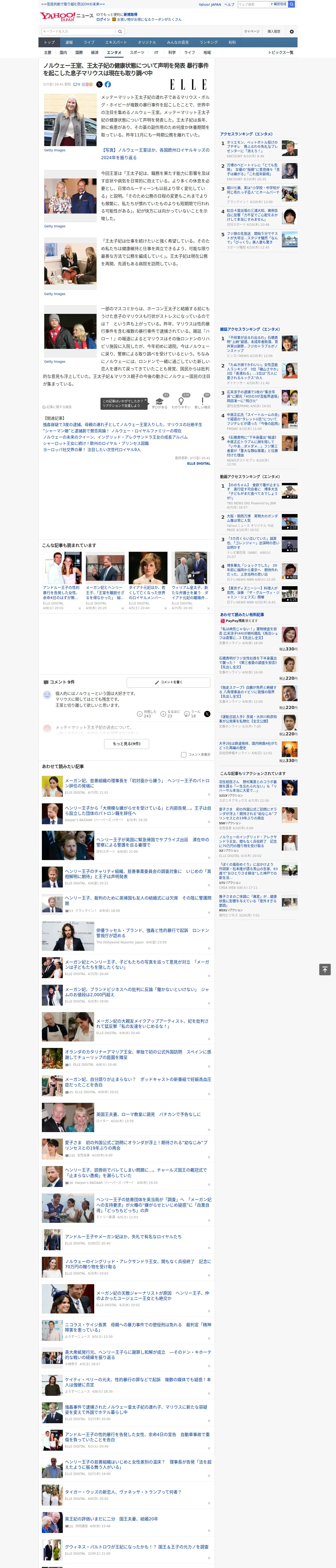The height and width of the screenshot is (1568, 336).
Task: Click the blue web search magnifier button
Action: point(292,4)
